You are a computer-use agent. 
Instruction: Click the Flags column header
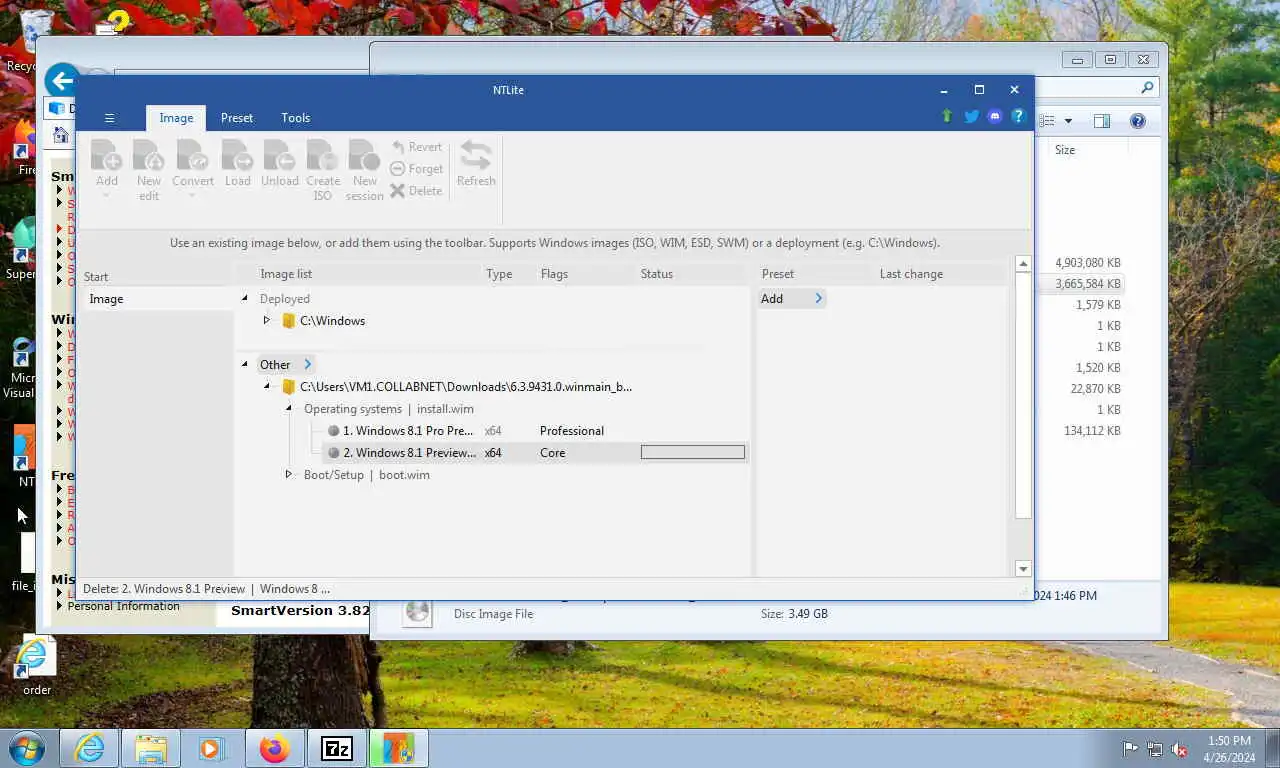pos(554,274)
